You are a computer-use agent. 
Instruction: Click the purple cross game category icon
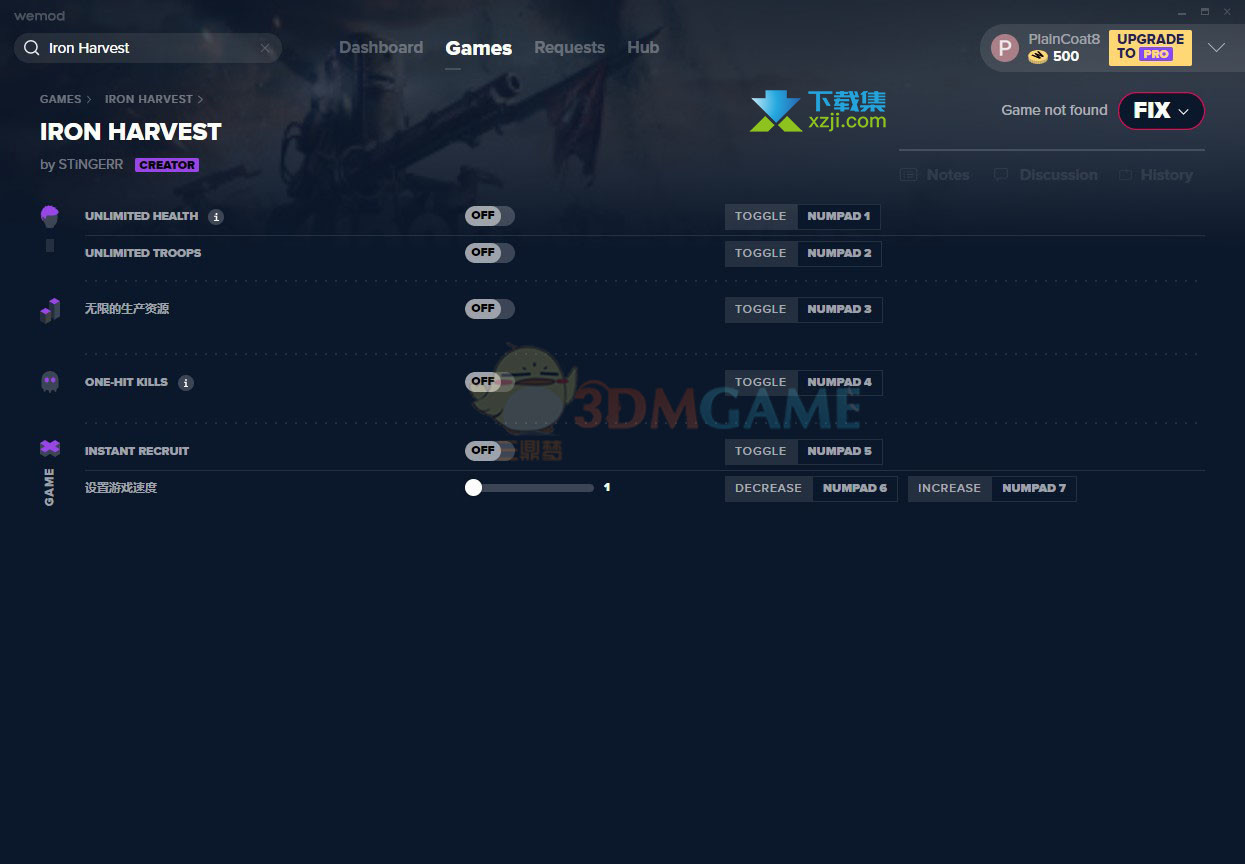(50, 448)
